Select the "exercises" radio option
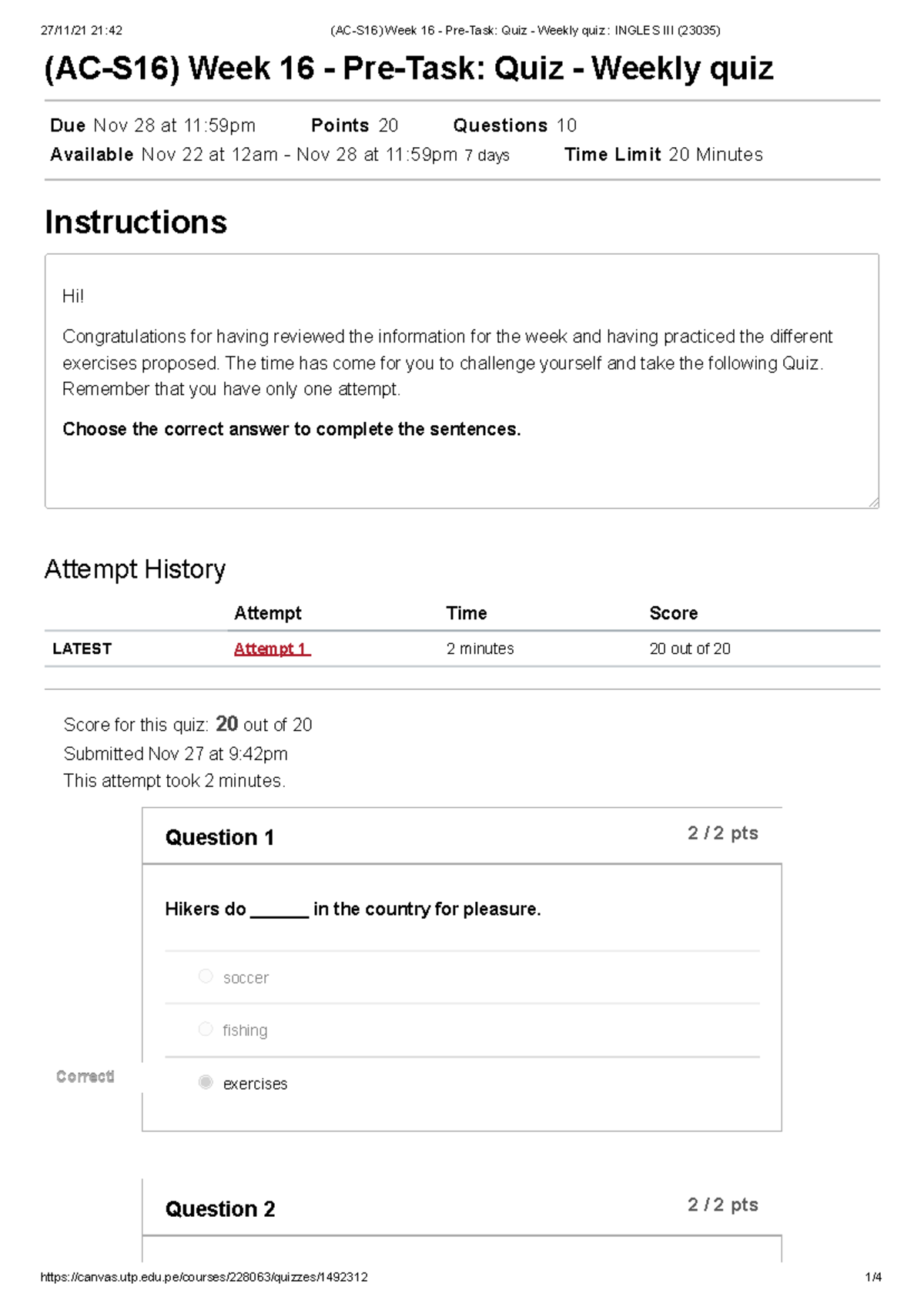Viewport: 924px width, 1307px height. (206, 1083)
